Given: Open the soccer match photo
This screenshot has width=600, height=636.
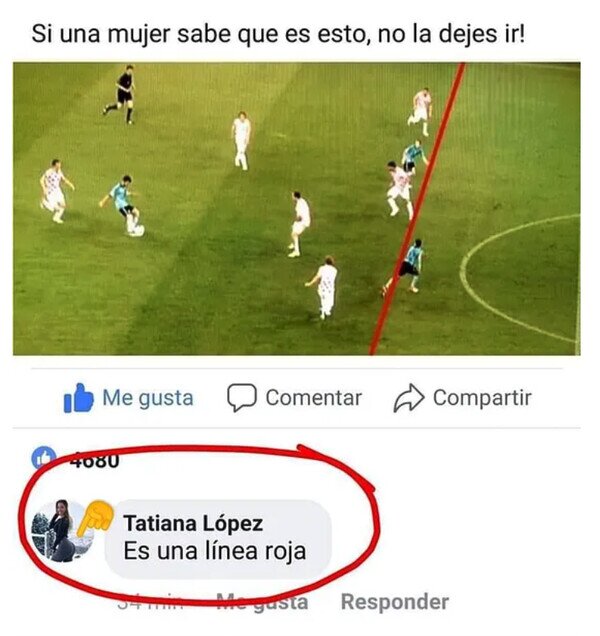Looking at the screenshot, I should coord(297,209).
